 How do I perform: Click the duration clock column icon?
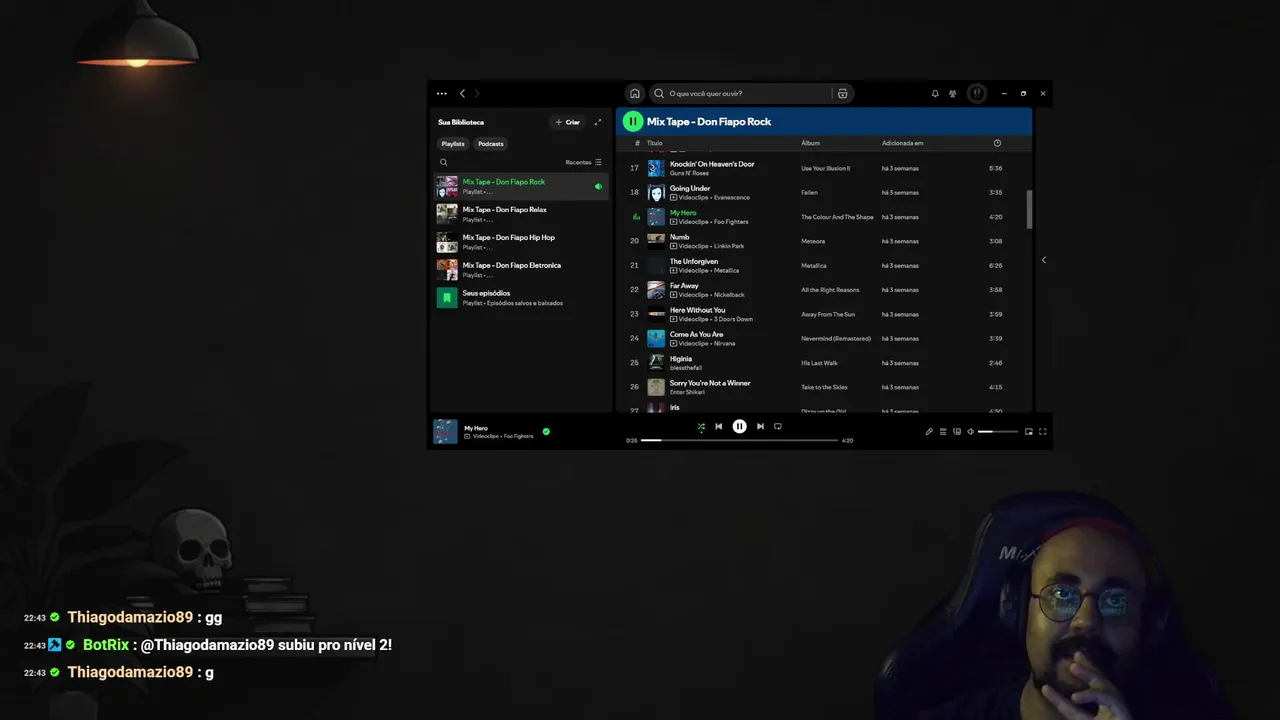coord(997,143)
